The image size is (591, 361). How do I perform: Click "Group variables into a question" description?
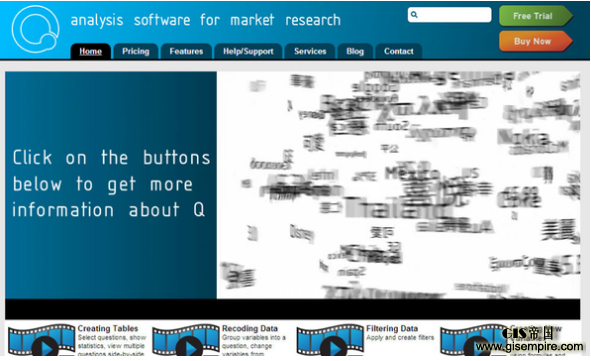[x=254, y=346]
